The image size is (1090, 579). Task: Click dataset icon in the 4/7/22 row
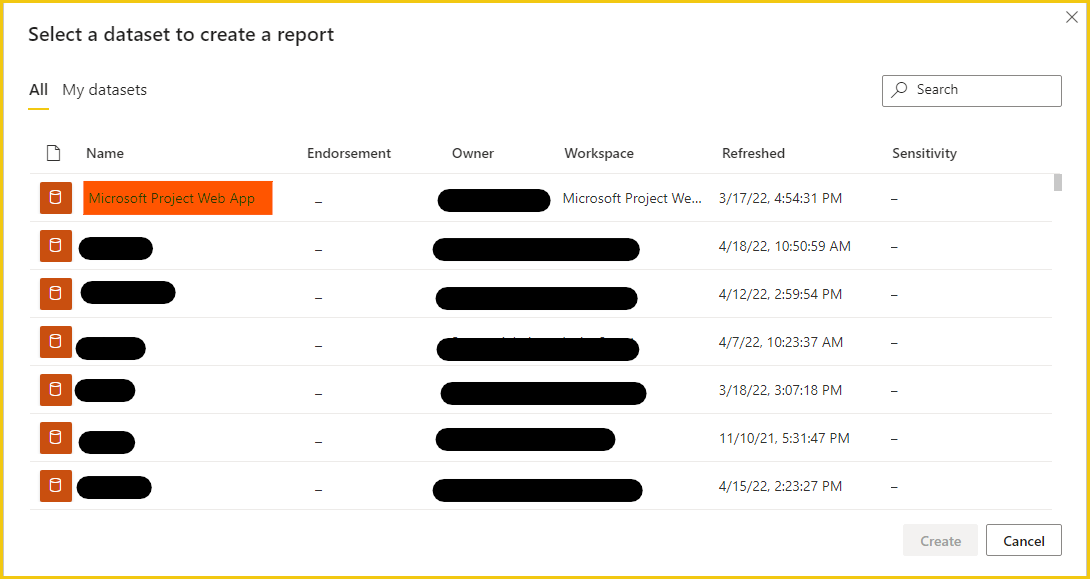point(56,342)
